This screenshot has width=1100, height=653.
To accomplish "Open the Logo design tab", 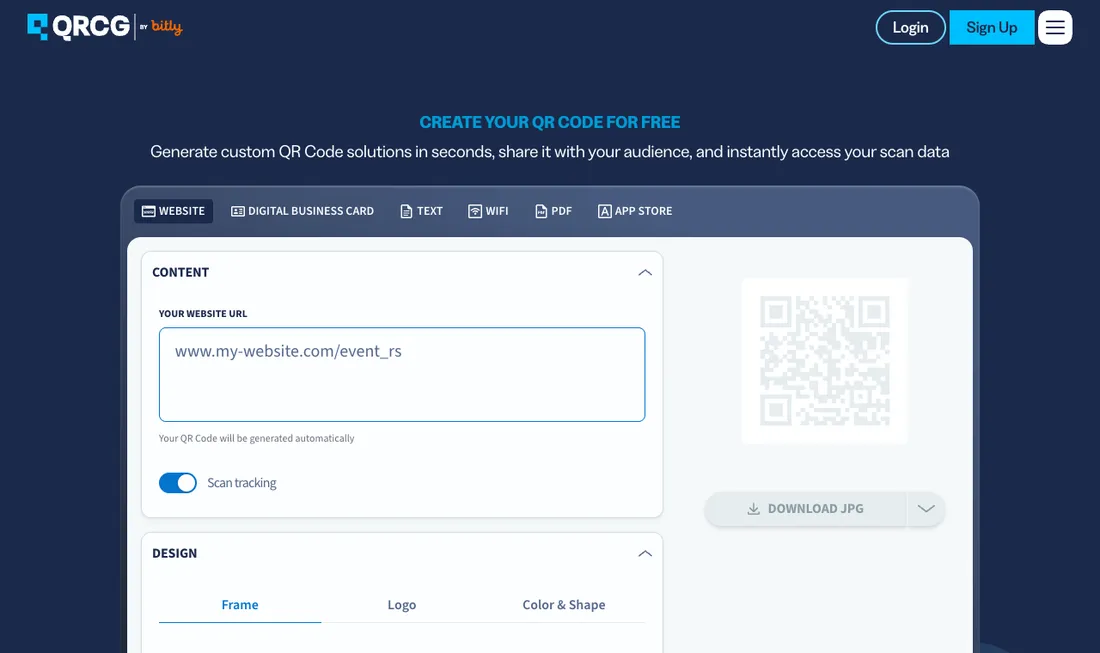I will coord(402,605).
